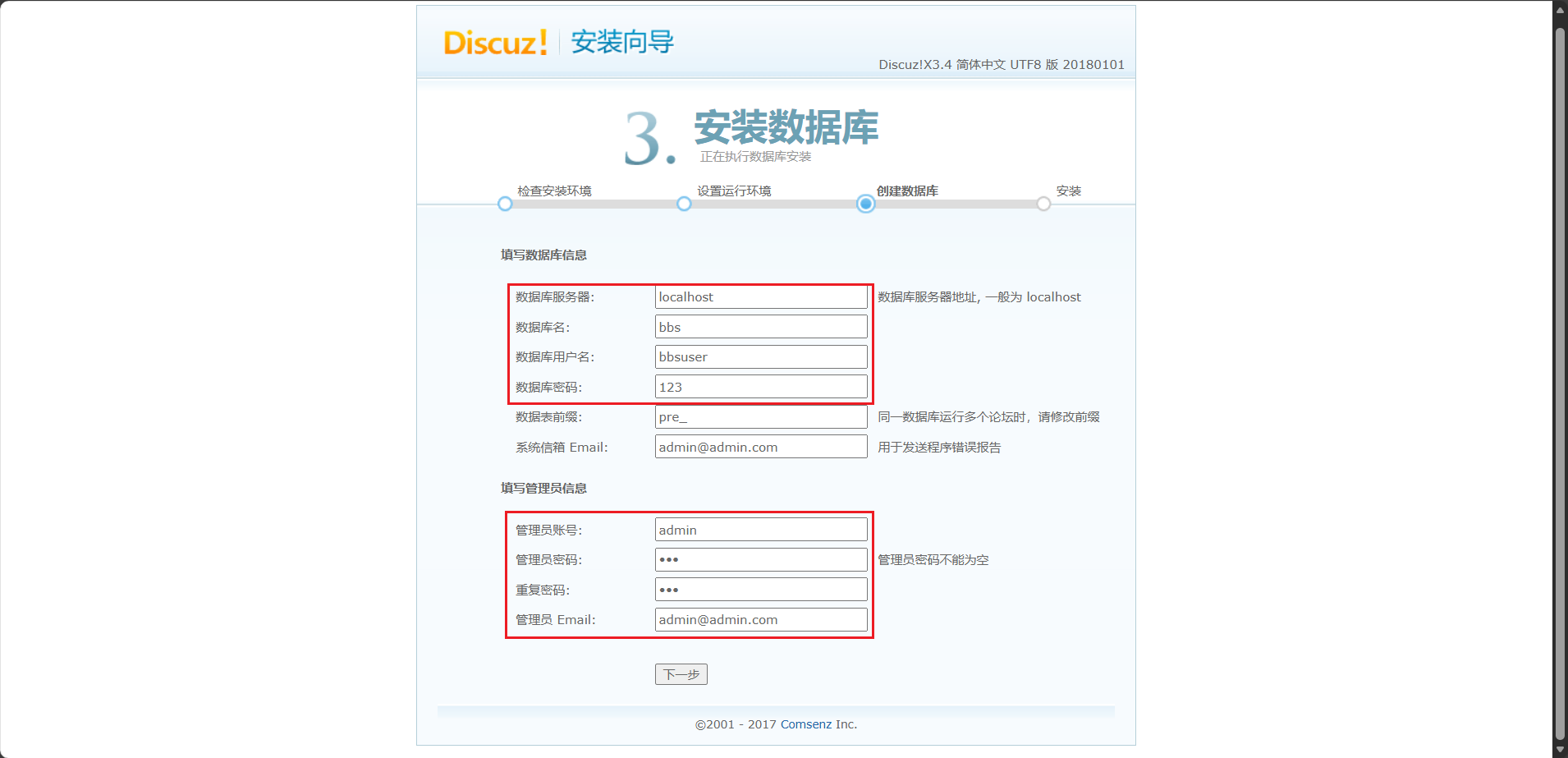Viewport: 1568px width, 758px height.
Task: Click the 数据库密码 field label
Action: point(548,387)
